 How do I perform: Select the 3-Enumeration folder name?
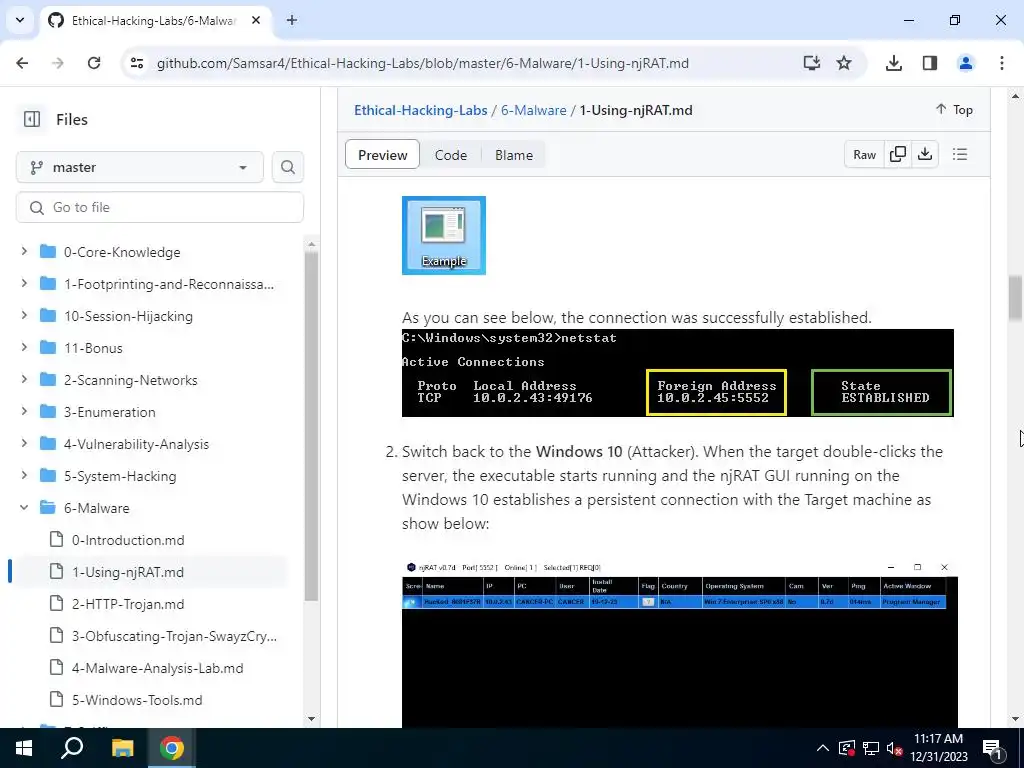pyautogui.click(x=110, y=412)
